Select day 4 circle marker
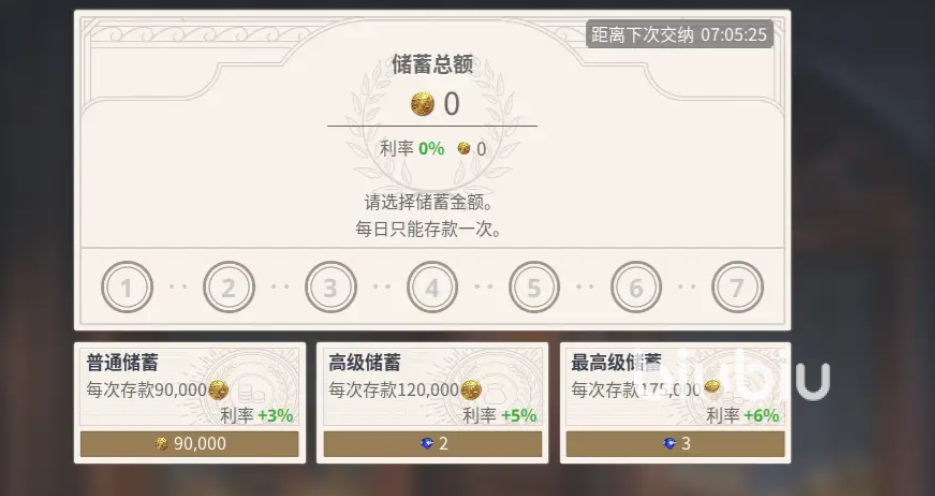Viewport: 935px width, 496px height. (x=432, y=287)
